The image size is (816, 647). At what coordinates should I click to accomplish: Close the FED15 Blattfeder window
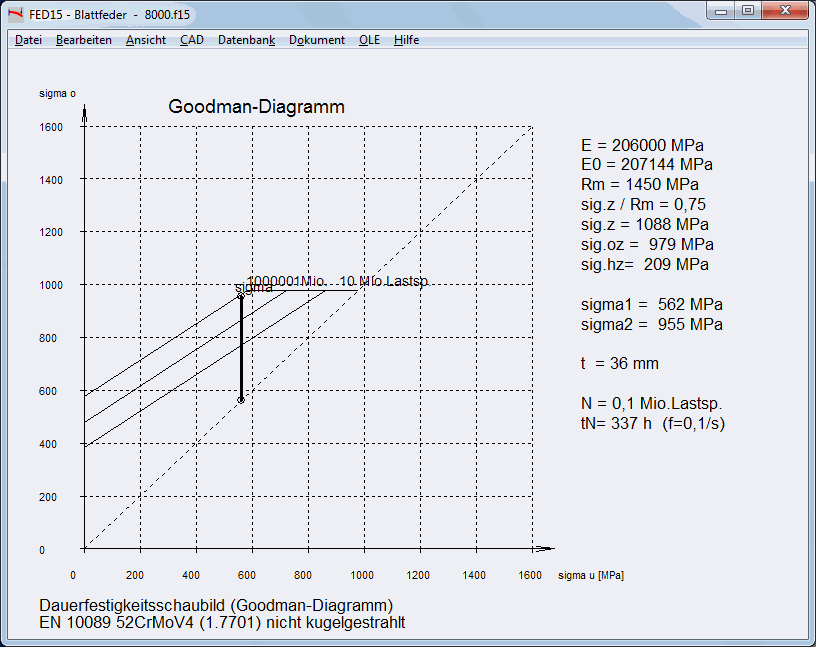pos(784,11)
